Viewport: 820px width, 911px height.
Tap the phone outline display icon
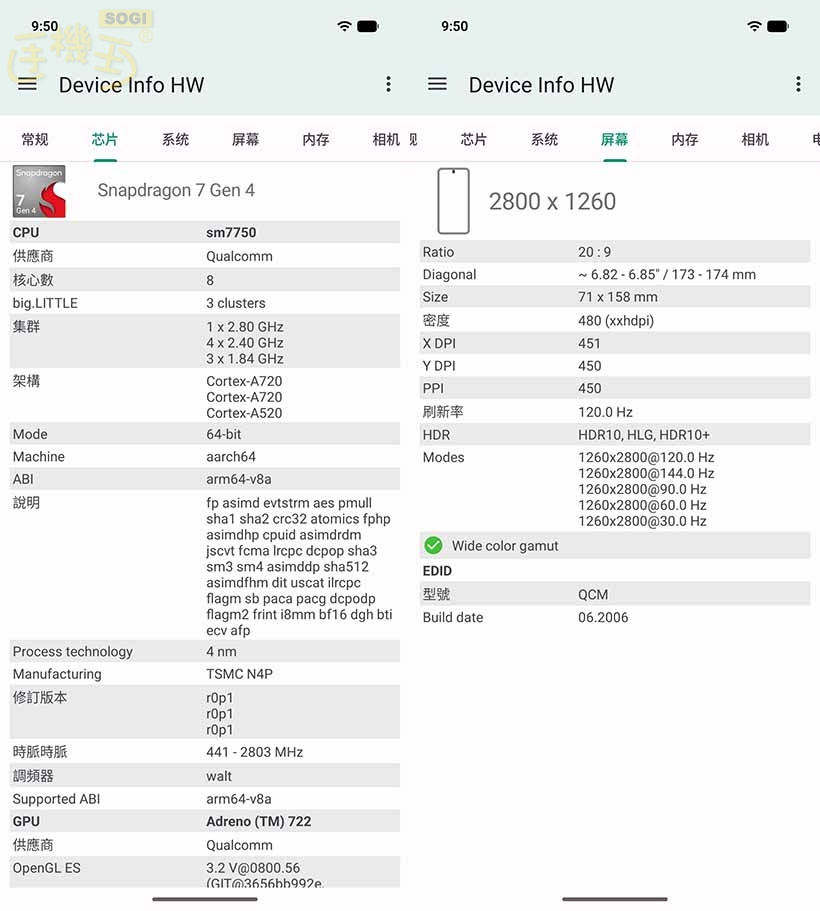point(453,201)
